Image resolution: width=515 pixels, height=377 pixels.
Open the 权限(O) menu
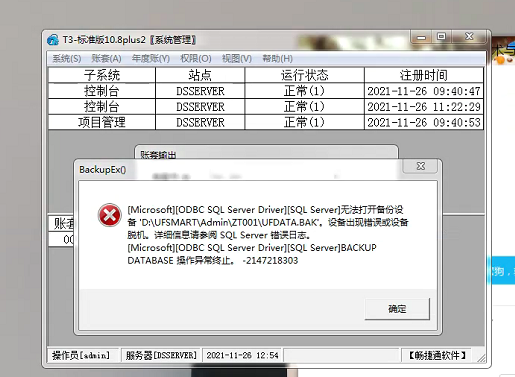(x=196, y=59)
